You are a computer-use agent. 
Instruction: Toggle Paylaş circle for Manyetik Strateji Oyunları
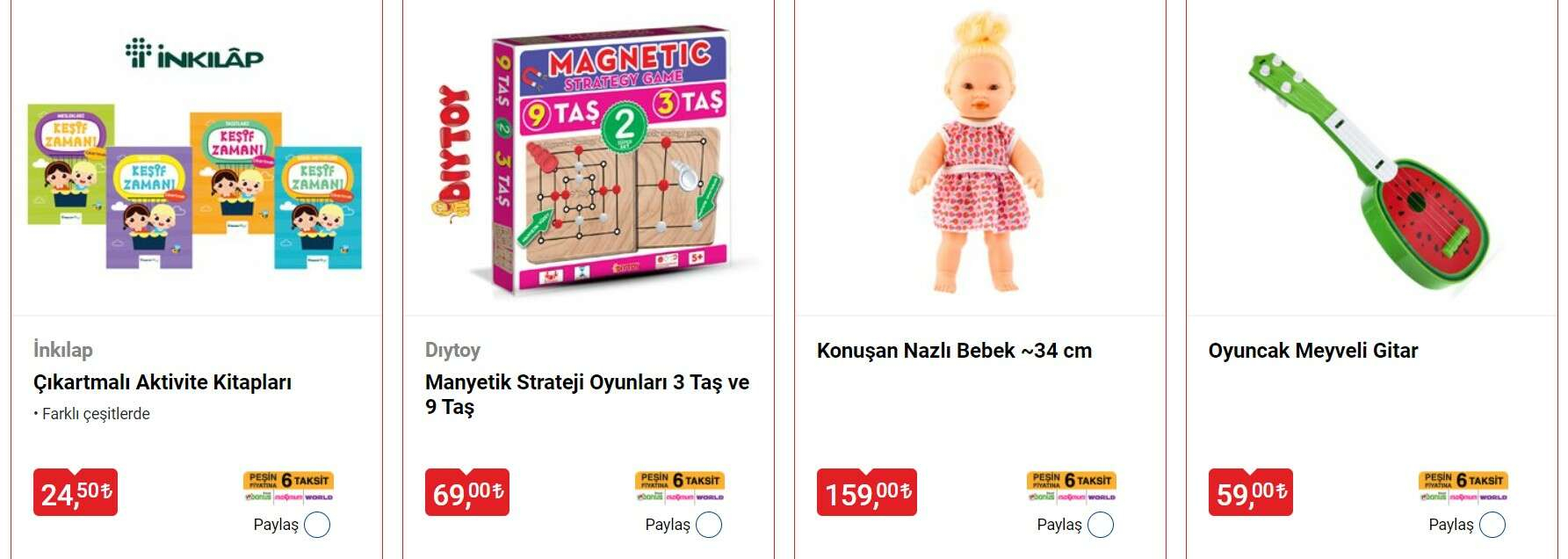tap(709, 525)
